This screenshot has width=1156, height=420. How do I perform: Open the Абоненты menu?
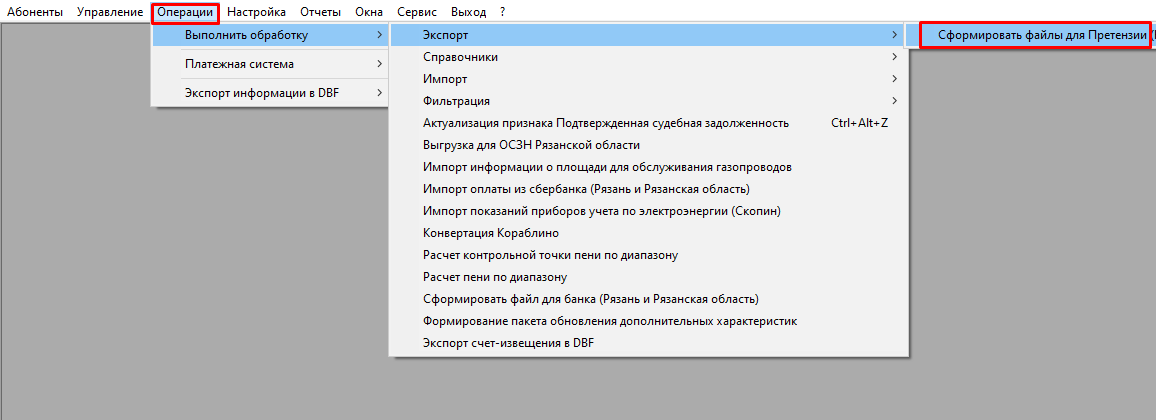[35, 12]
